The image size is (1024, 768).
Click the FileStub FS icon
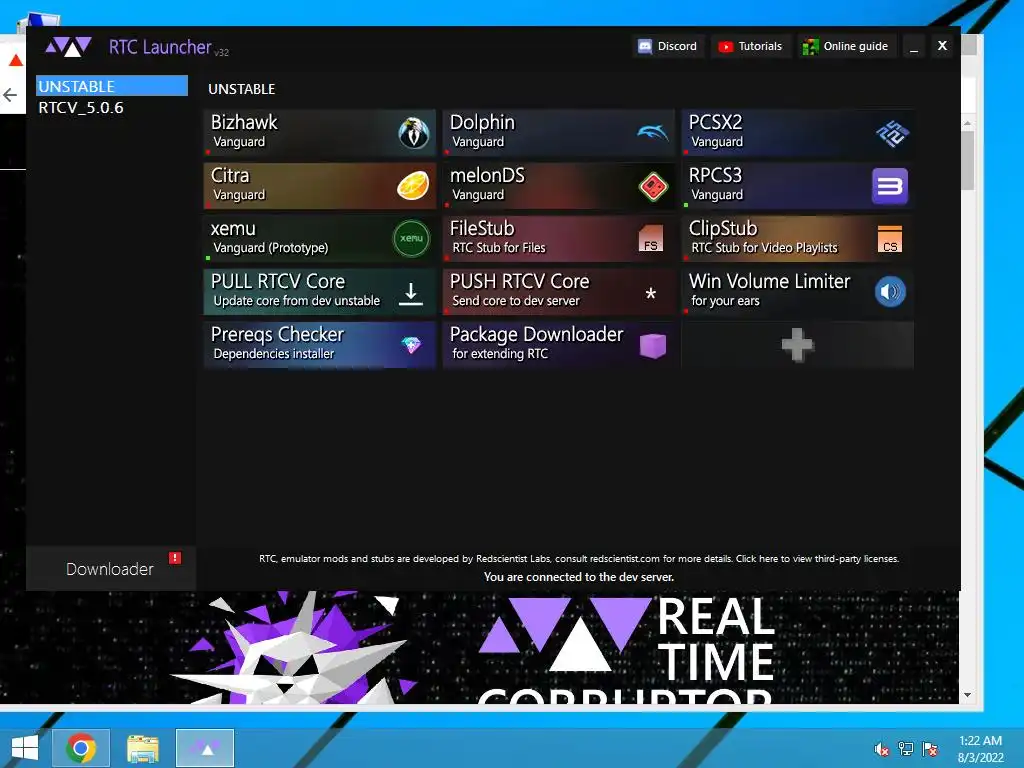(x=650, y=239)
